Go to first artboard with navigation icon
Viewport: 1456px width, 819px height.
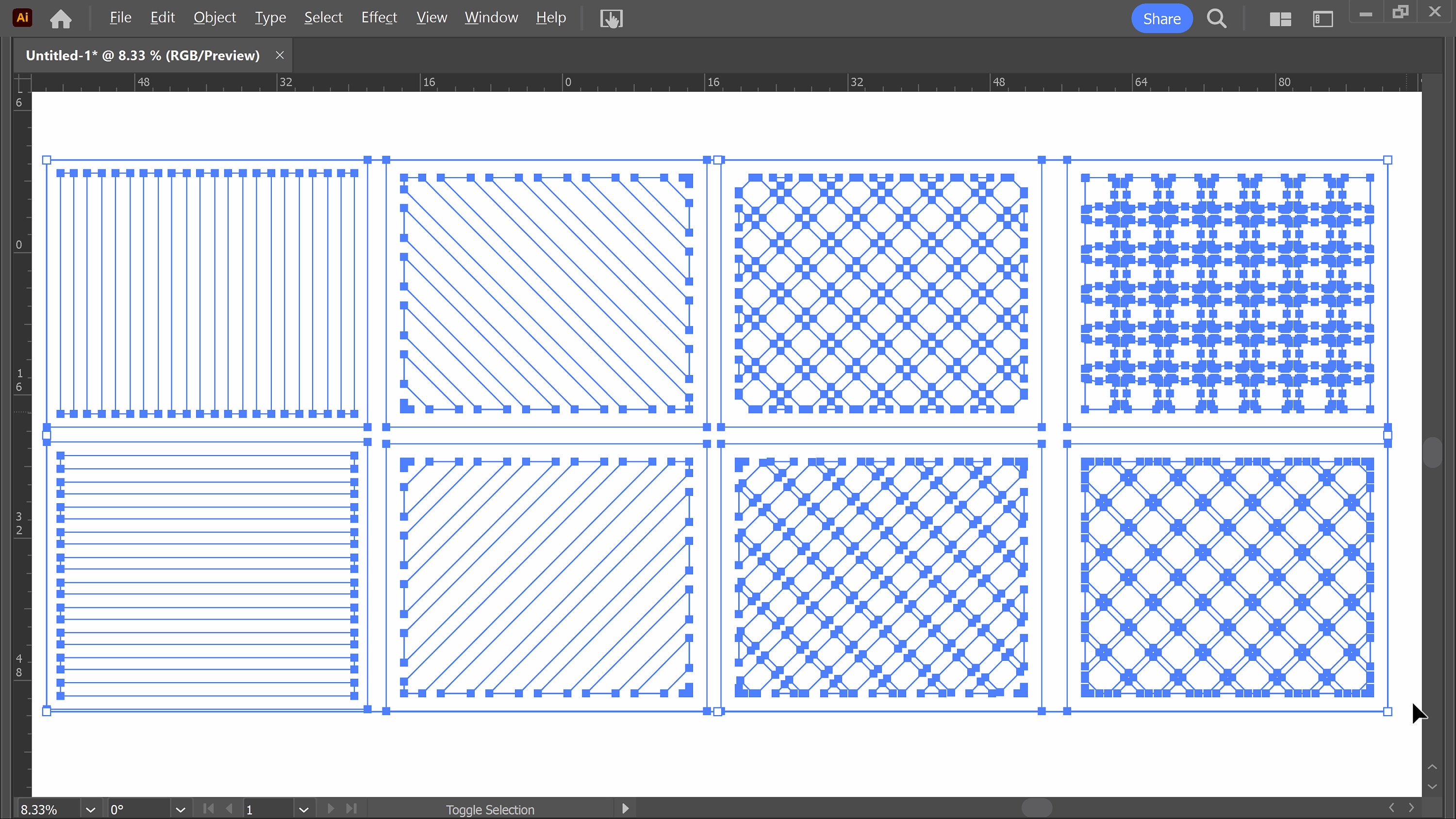(208, 809)
